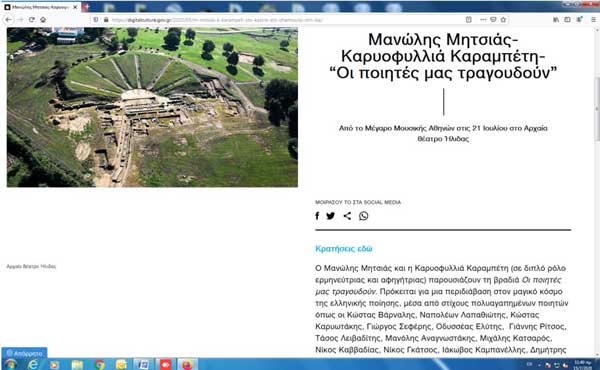Switch to Firefox taskbar button

187,365
